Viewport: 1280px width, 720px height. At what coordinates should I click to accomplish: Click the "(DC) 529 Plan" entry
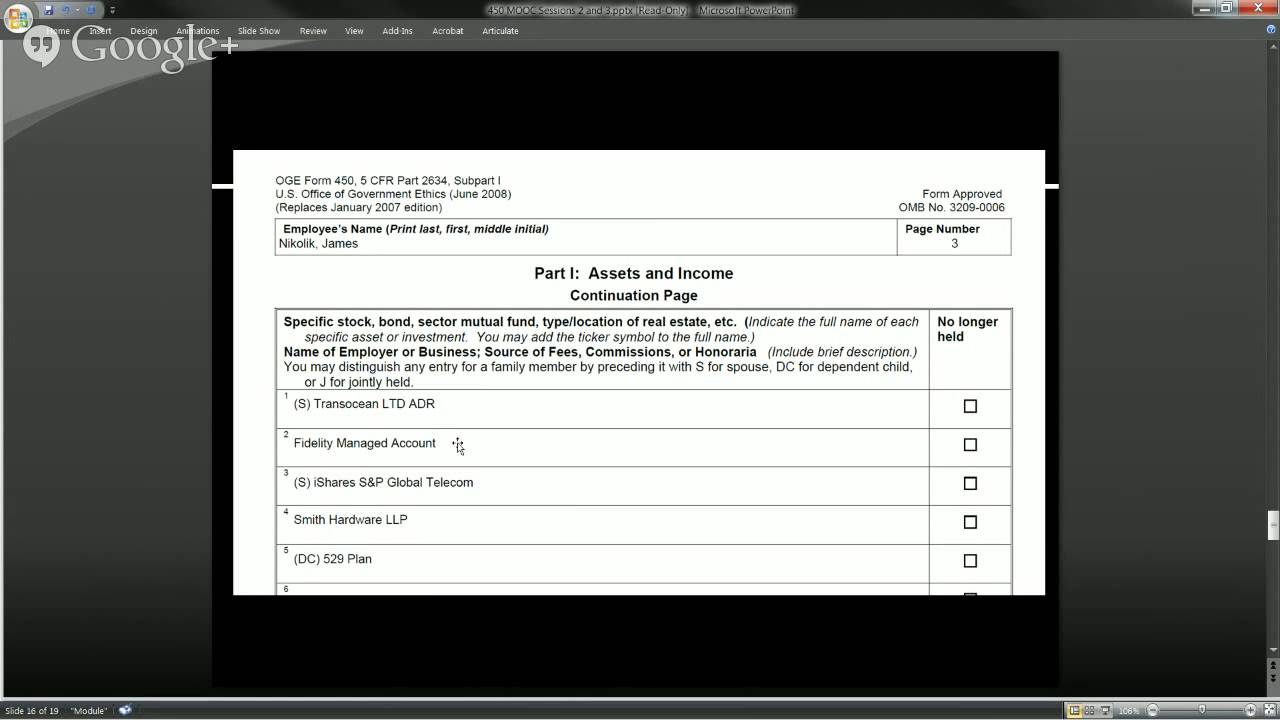(x=332, y=559)
